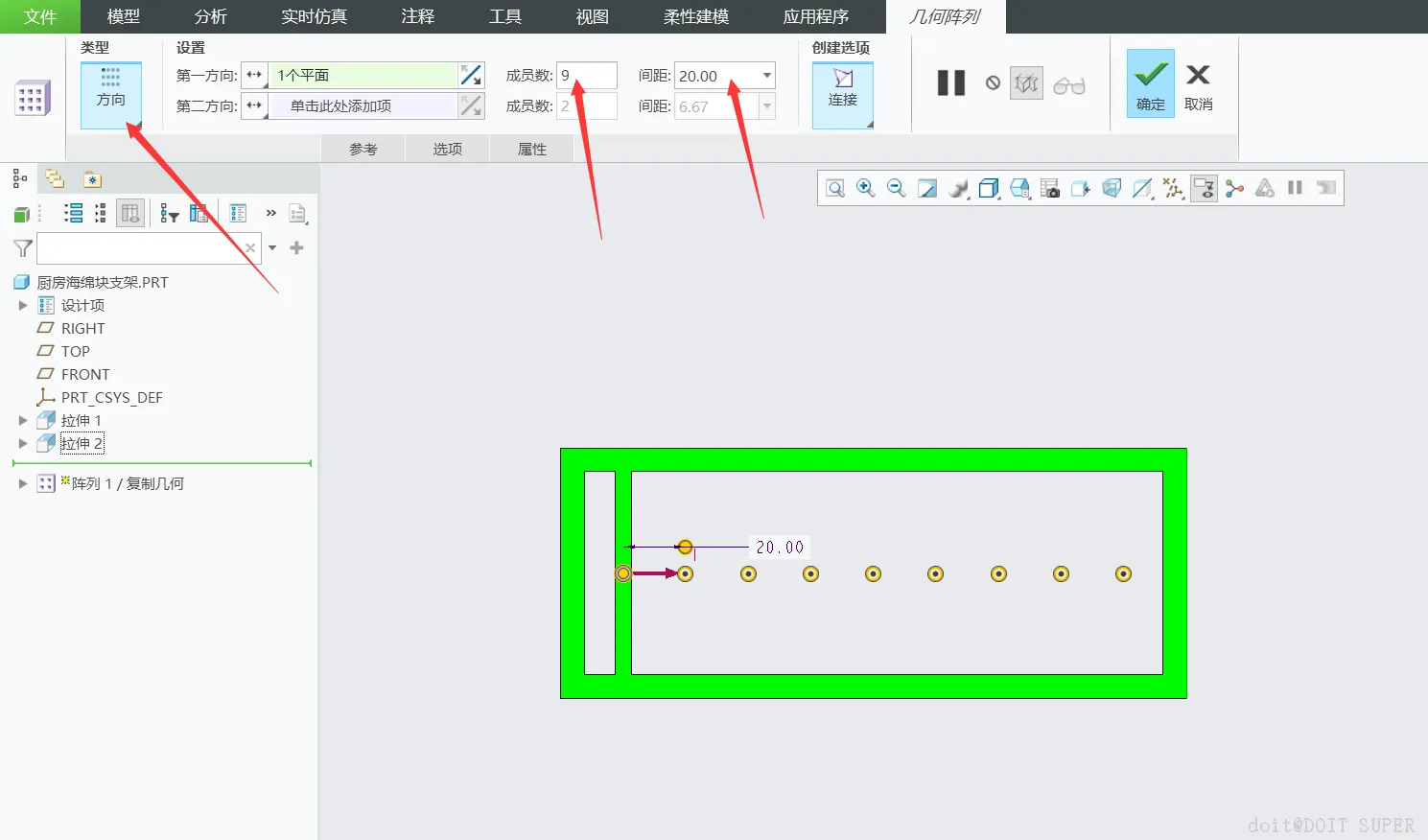This screenshot has width=1428, height=840.
Task: Confirm the pattern with 确定
Action: tap(1150, 83)
